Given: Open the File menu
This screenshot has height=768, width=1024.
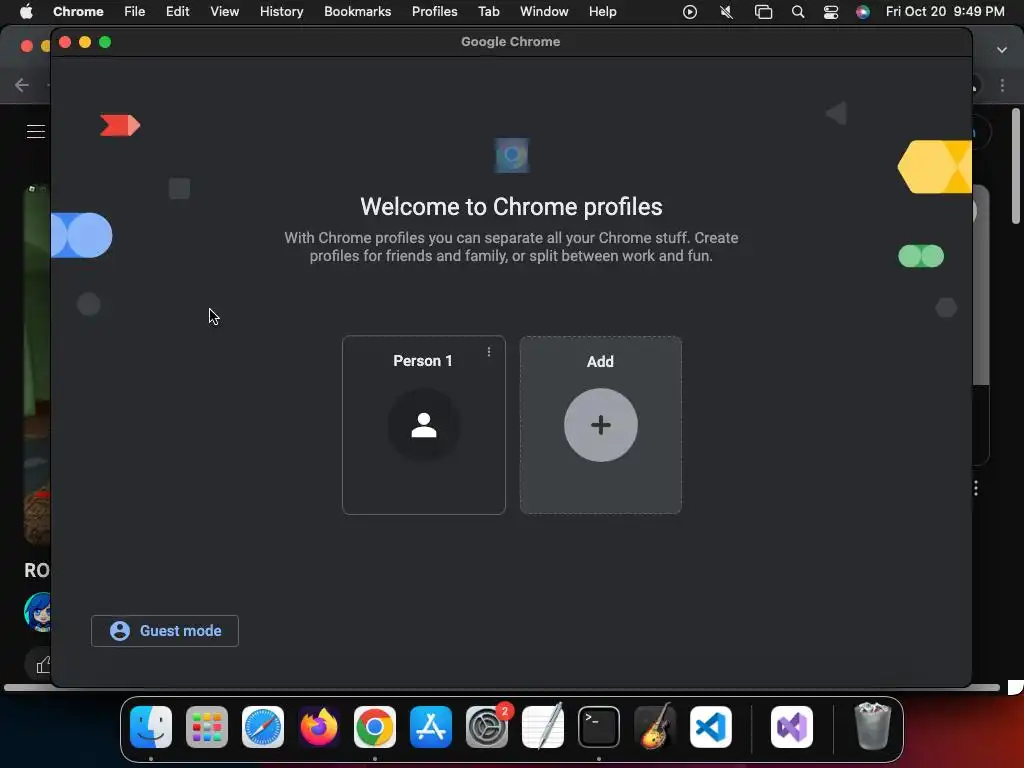Looking at the screenshot, I should (x=135, y=11).
